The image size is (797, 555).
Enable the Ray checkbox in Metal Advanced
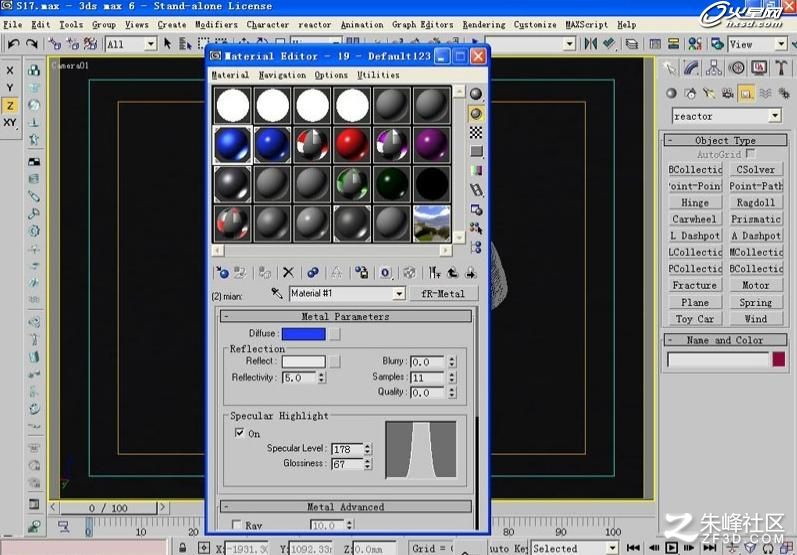[236, 524]
